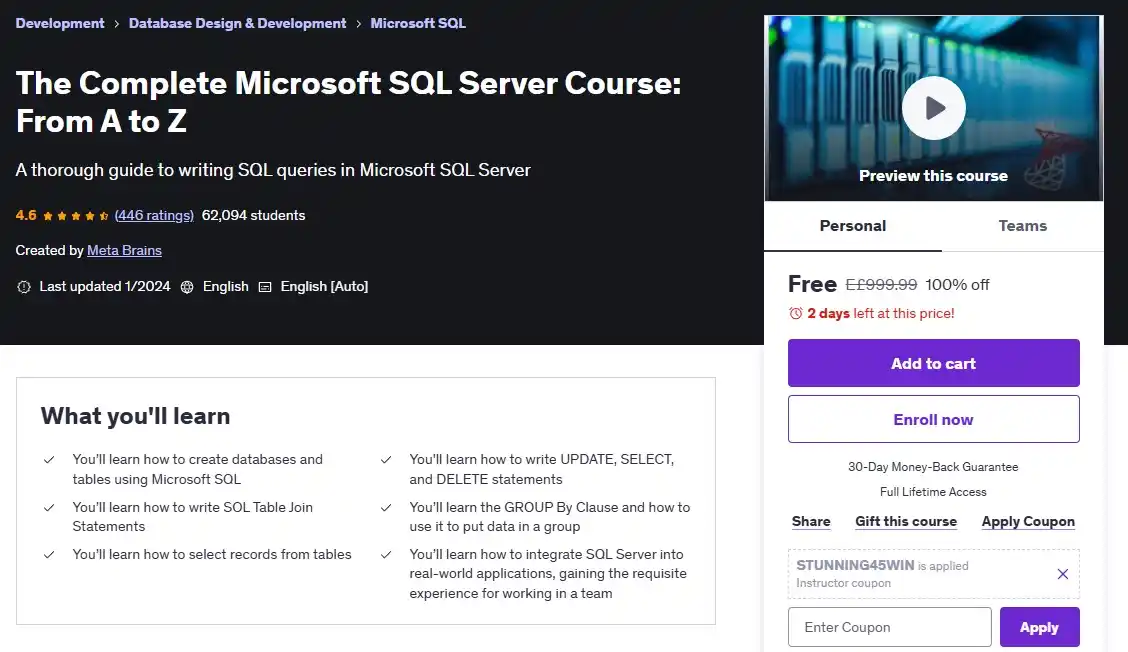Click the crossed-out £999.99 original price
1128x652 pixels.
pos(881,284)
